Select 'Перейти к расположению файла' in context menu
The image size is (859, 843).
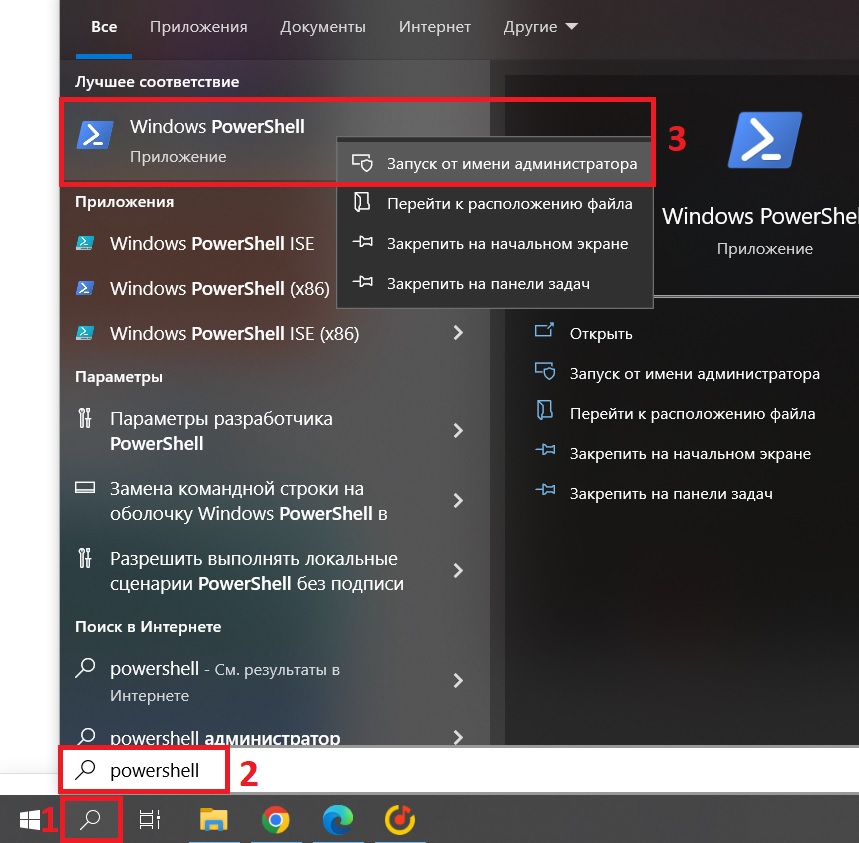tap(495, 203)
